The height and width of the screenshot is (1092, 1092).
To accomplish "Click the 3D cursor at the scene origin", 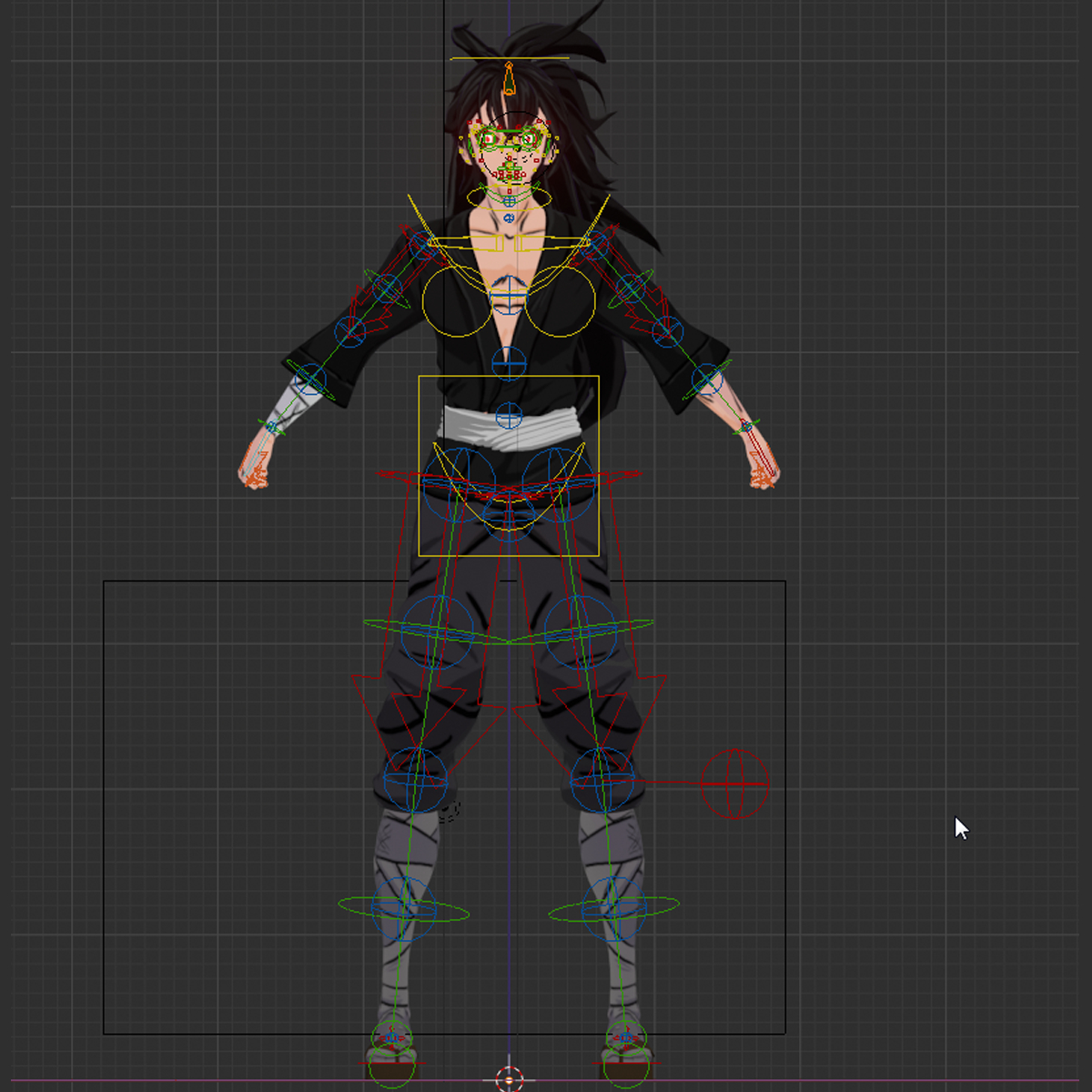I will click(509, 1077).
